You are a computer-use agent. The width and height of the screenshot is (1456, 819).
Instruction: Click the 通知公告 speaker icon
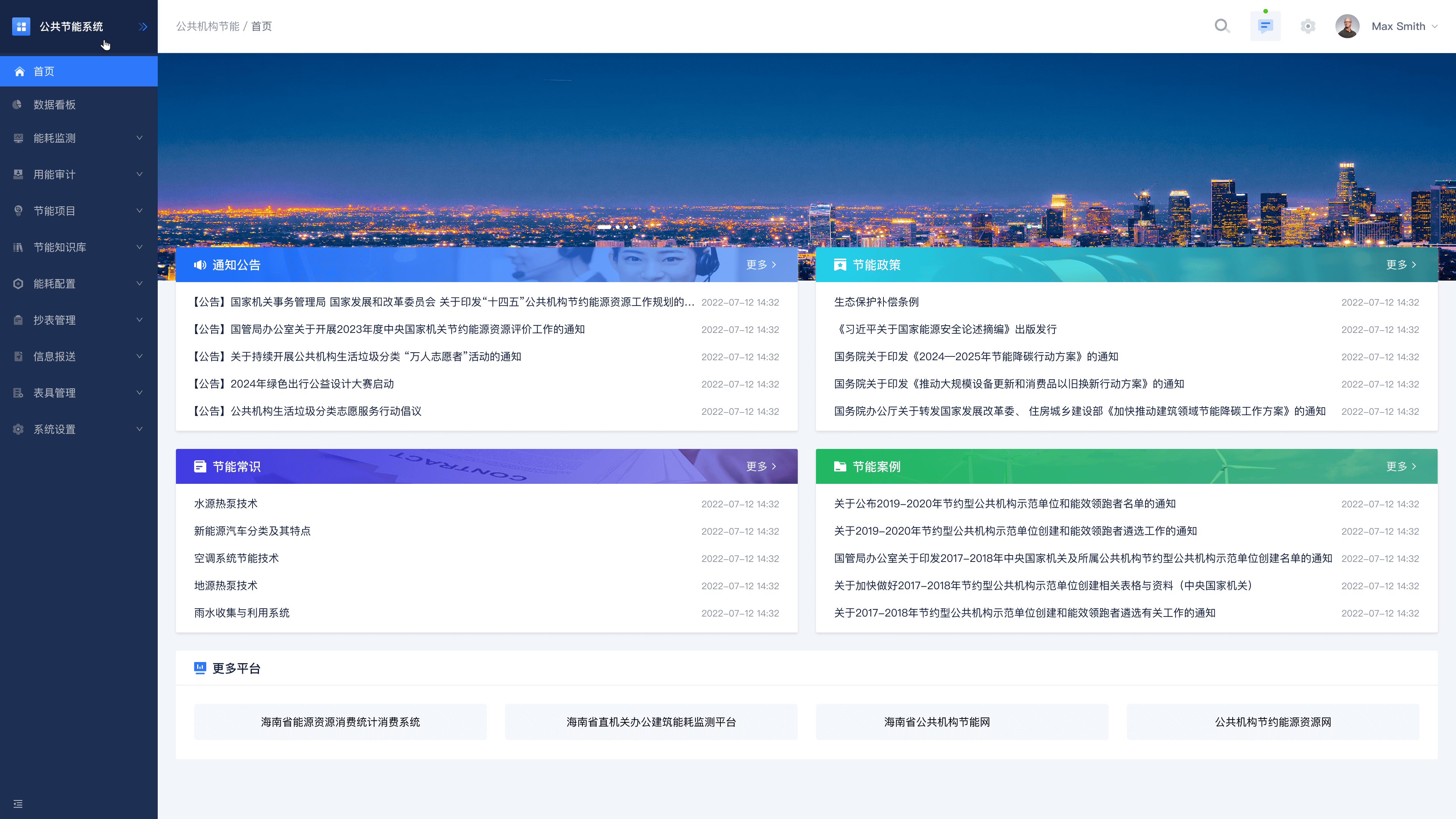[x=200, y=265]
